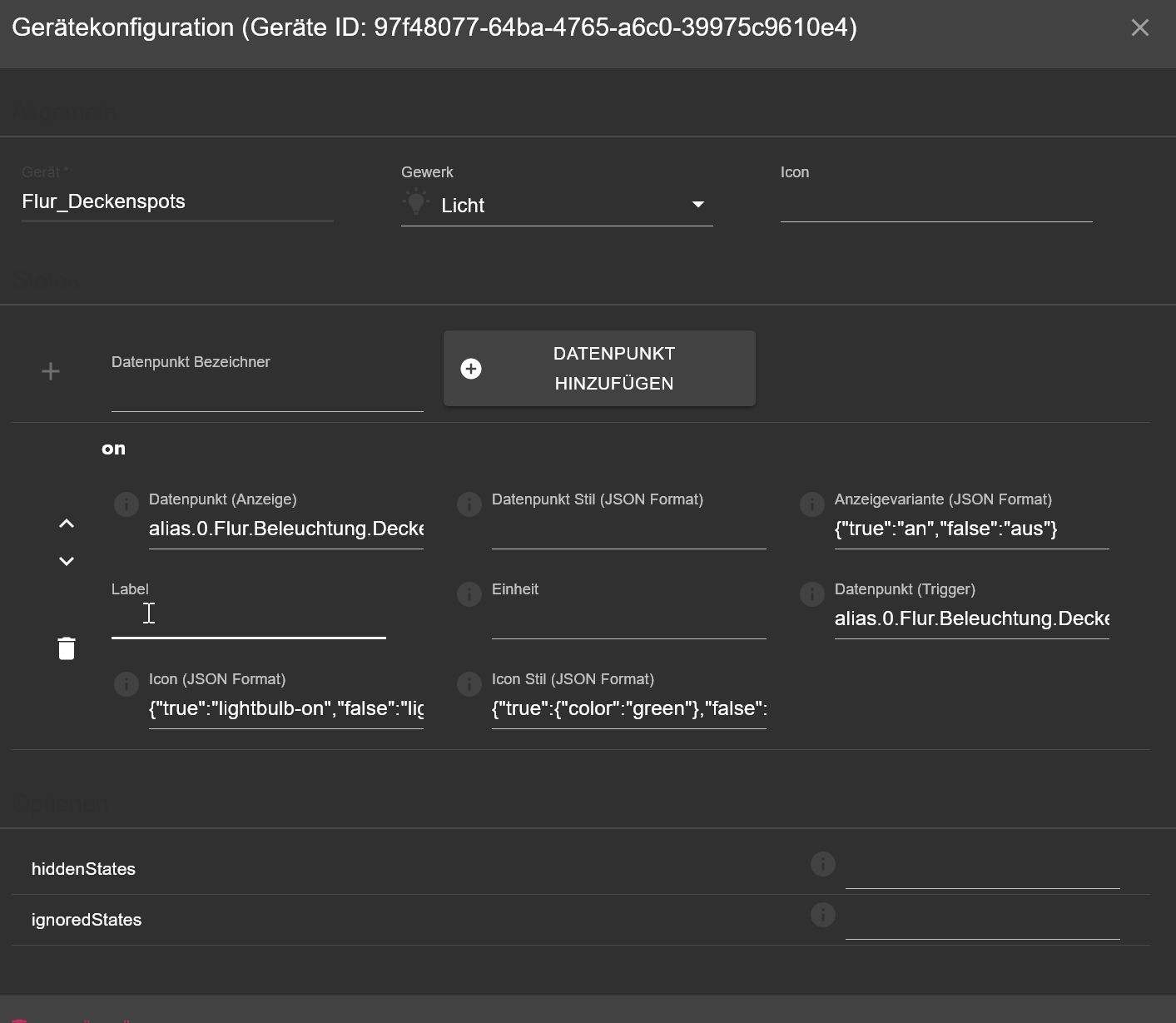
Task: Click the hiddenStates row label
Action: [83, 869]
